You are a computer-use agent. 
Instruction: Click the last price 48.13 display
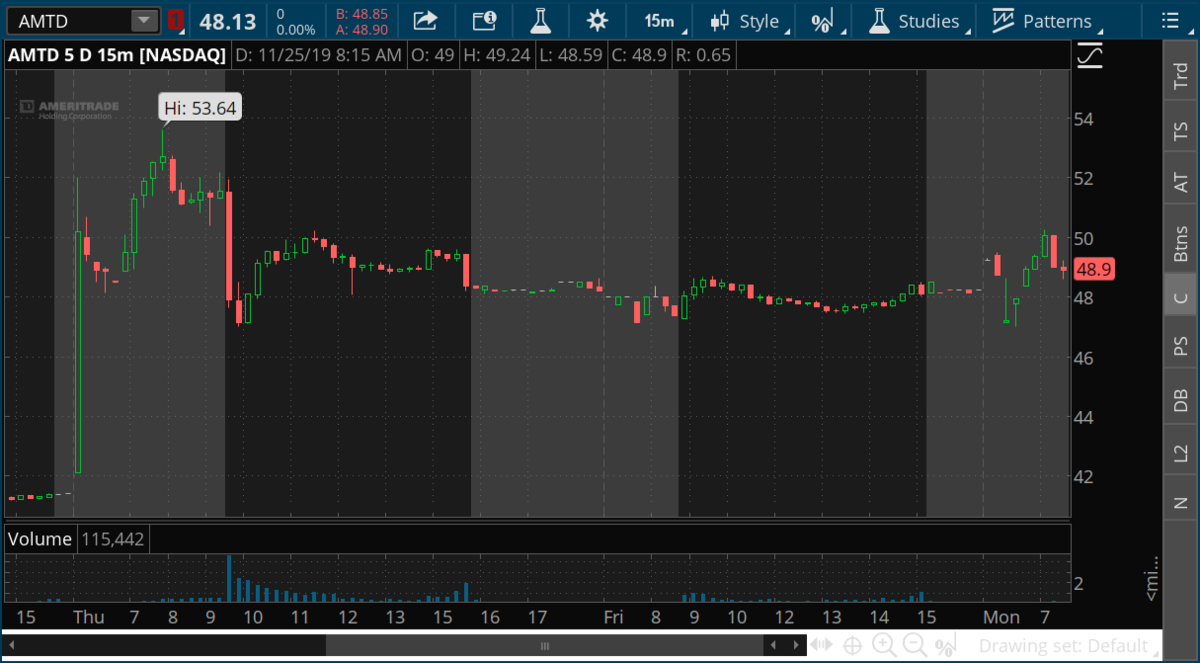227,21
